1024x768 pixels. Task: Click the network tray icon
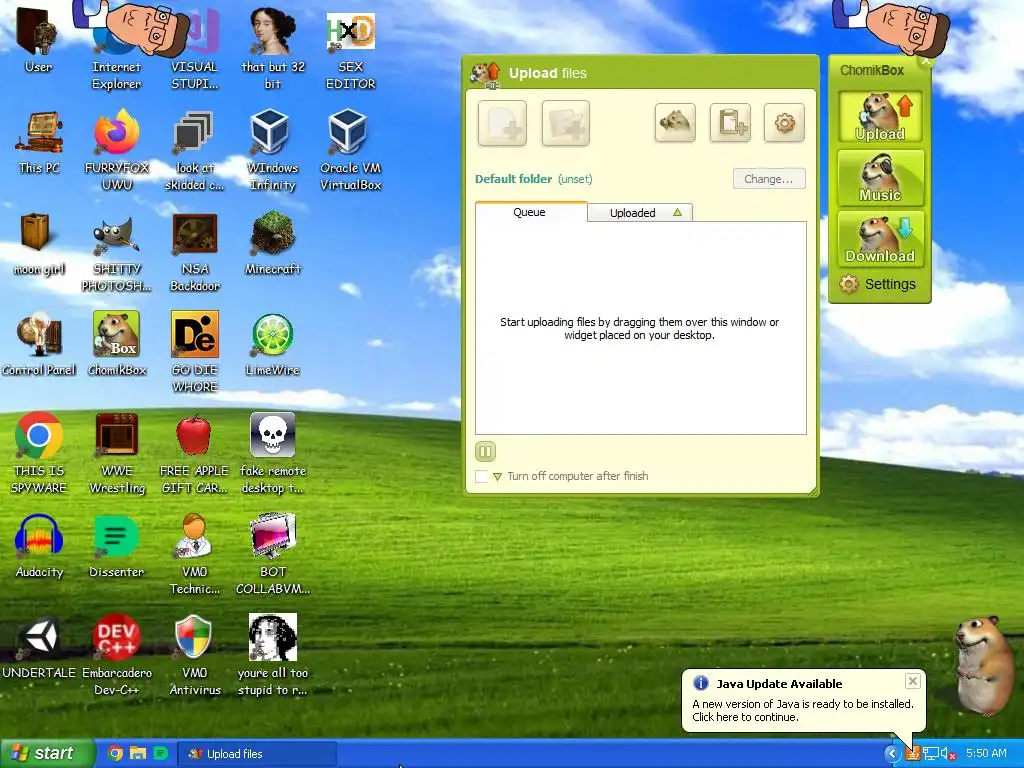[x=931, y=754]
